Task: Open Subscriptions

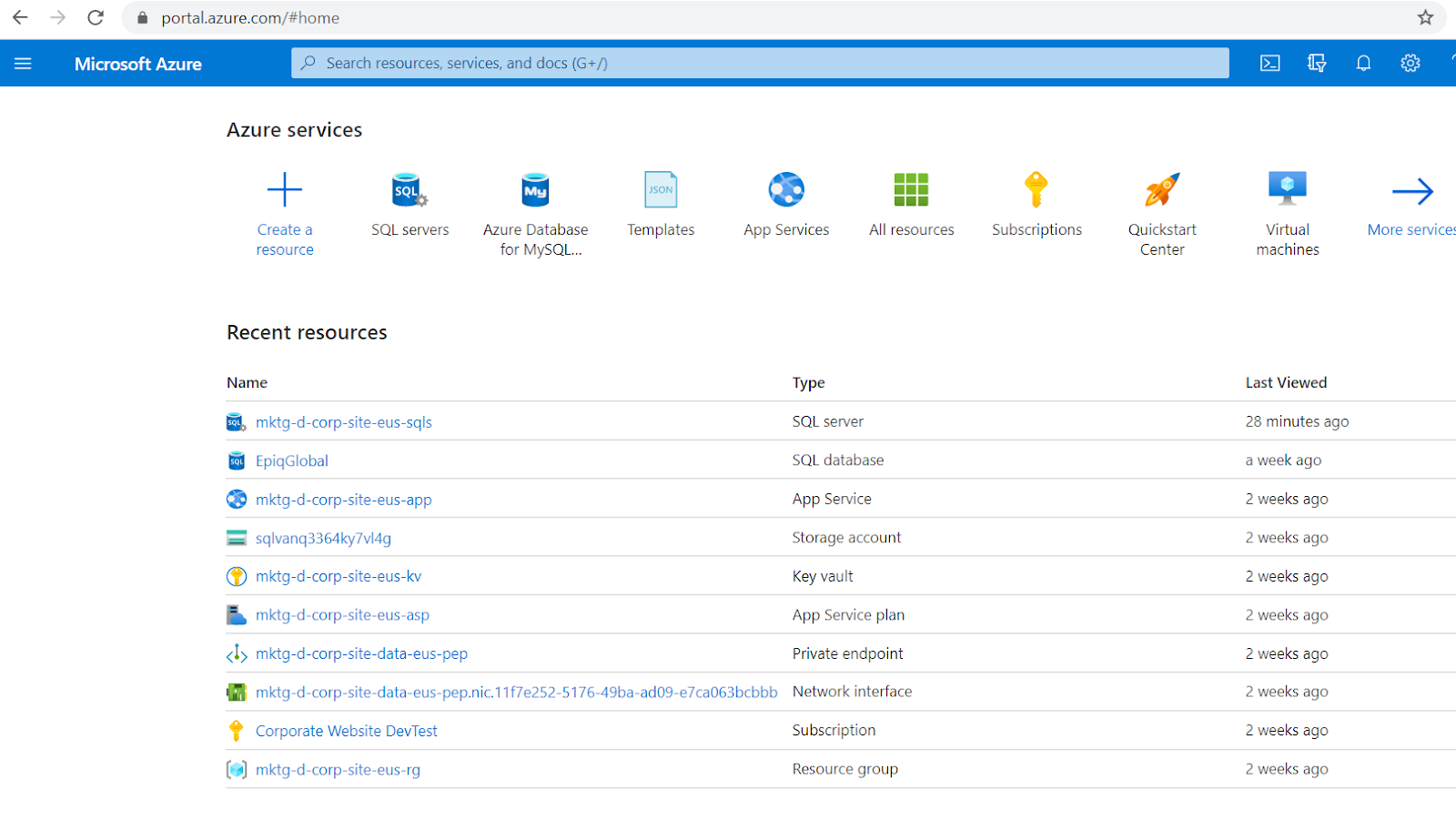Action: 1036,204
